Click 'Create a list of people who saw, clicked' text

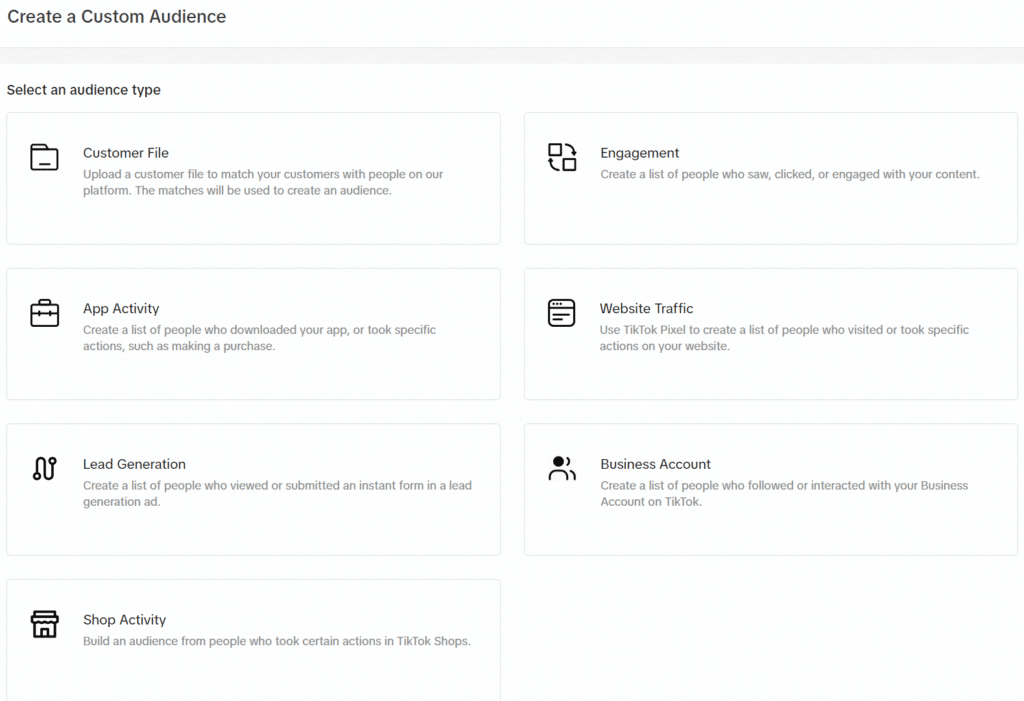tap(790, 174)
